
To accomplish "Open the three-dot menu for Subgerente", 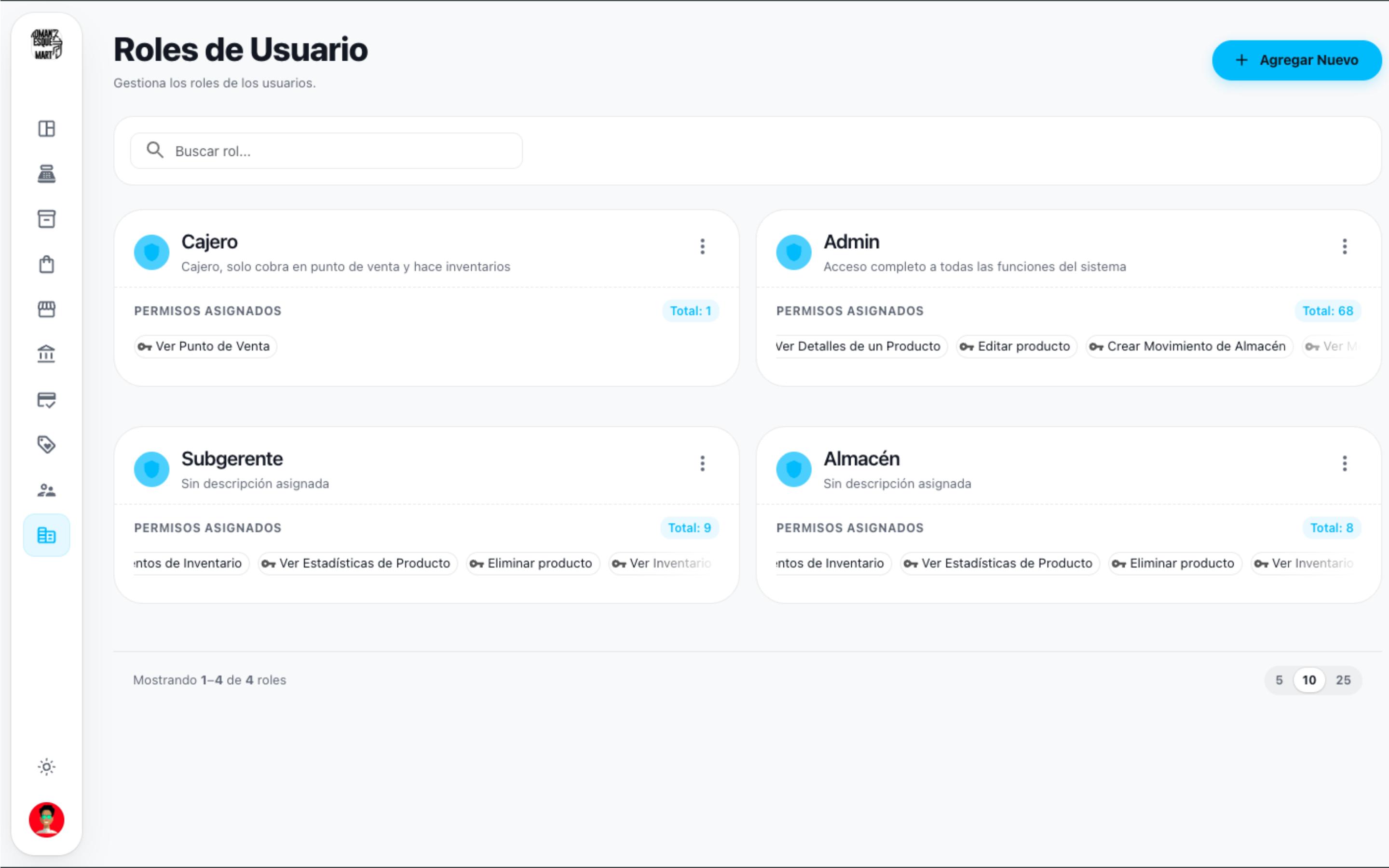I will [x=703, y=463].
